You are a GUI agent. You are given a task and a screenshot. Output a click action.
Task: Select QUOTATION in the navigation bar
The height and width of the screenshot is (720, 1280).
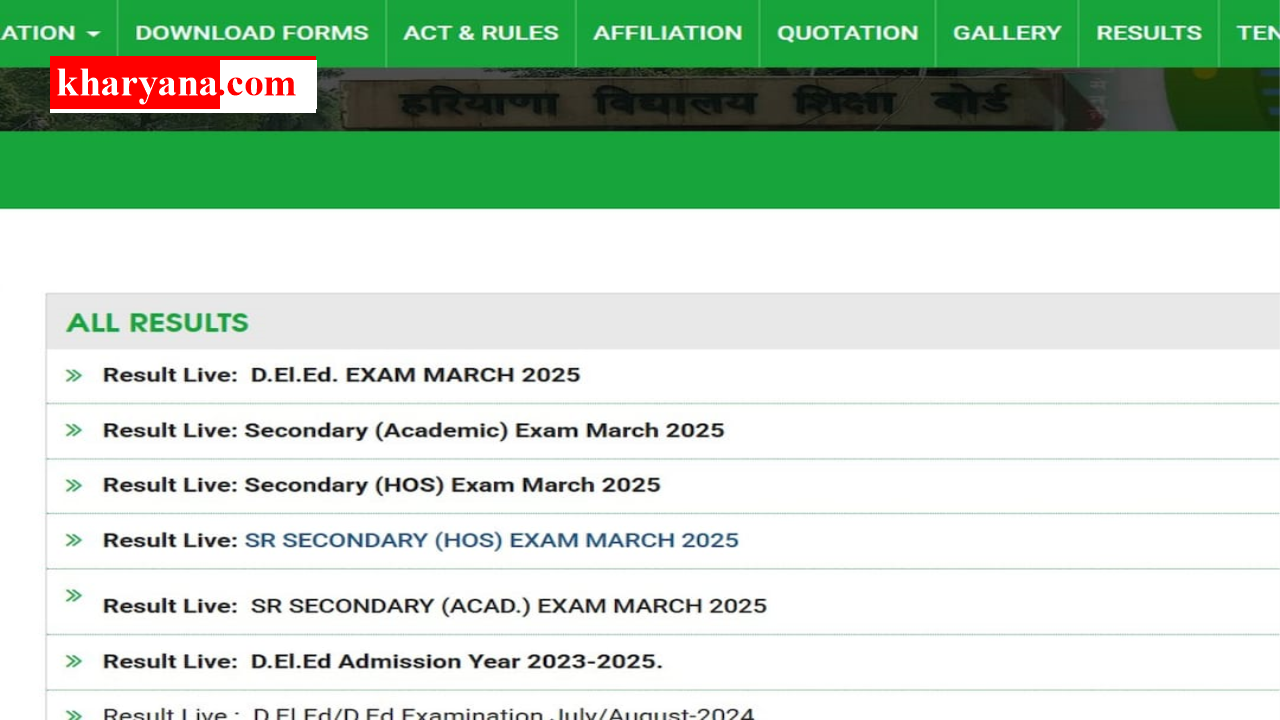pyautogui.click(x=847, y=33)
